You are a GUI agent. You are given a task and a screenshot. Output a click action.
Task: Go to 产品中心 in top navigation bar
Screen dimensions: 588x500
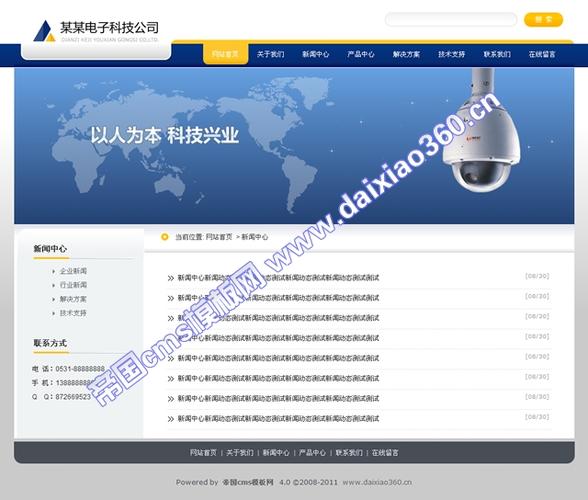(x=361, y=54)
